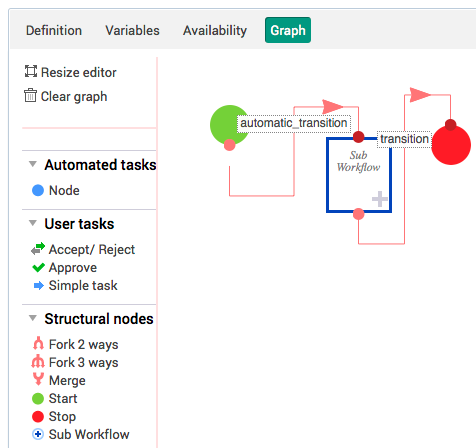This screenshot has width=476, height=448.
Task: Click the Clear graph trash icon
Action: coord(30,95)
